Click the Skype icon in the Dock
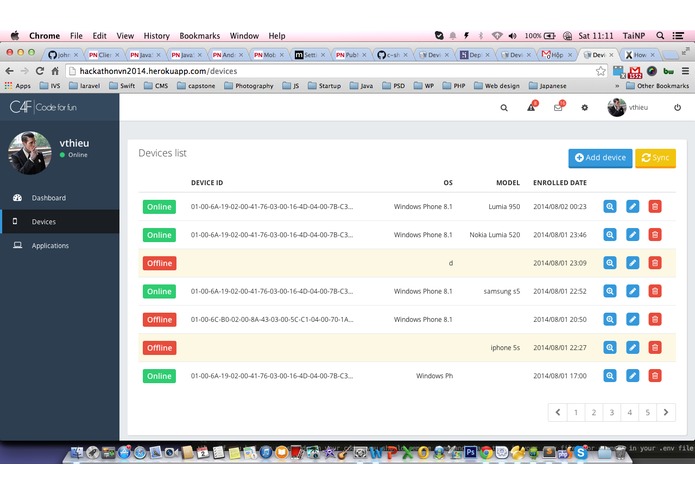 click(580, 452)
